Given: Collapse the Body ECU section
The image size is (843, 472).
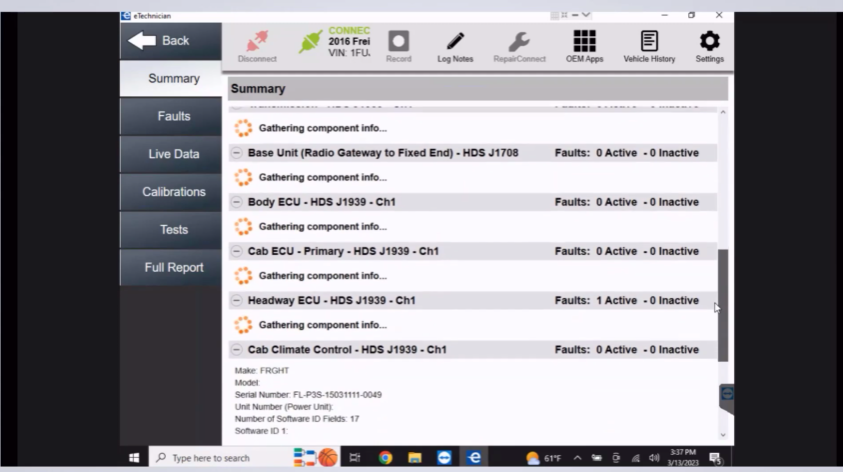Looking at the screenshot, I should 237,202.
